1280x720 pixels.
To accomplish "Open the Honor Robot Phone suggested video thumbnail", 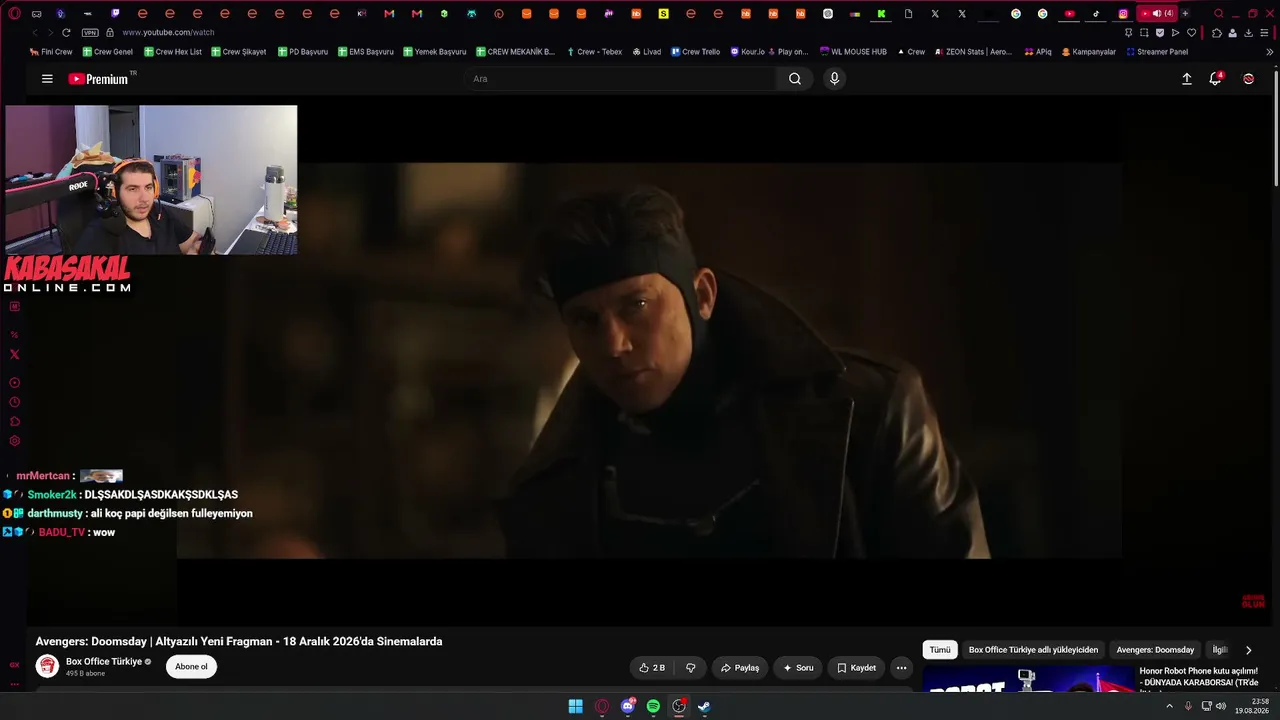I will pyautogui.click(x=1027, y=680).
